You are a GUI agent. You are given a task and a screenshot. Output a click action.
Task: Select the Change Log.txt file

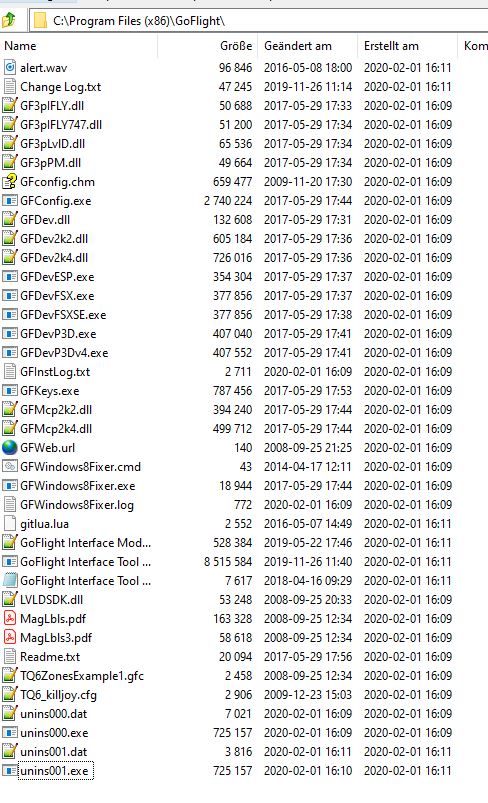click(60, 87)
